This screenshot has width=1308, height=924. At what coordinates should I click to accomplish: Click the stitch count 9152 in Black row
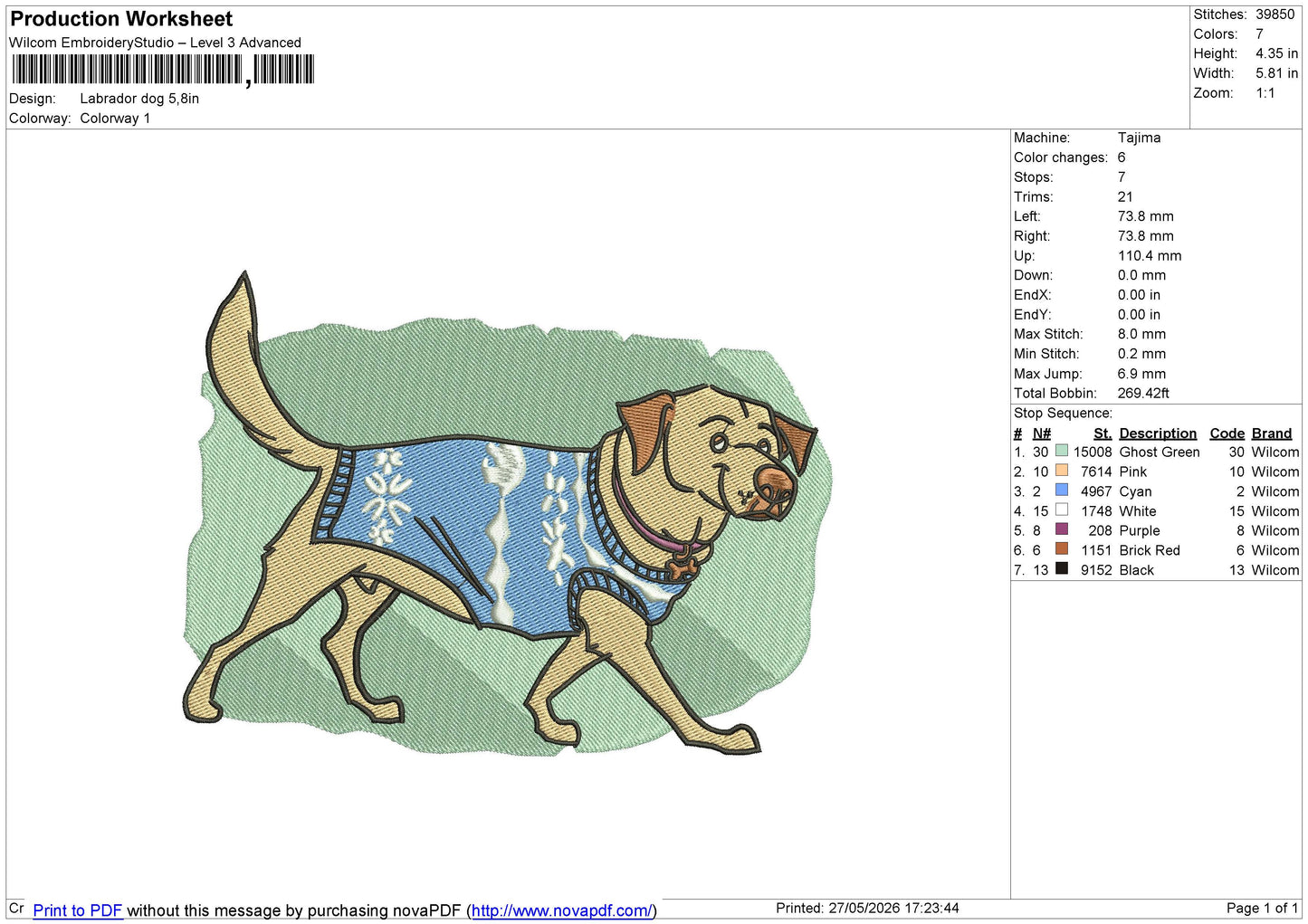(x=1096, y=570)
